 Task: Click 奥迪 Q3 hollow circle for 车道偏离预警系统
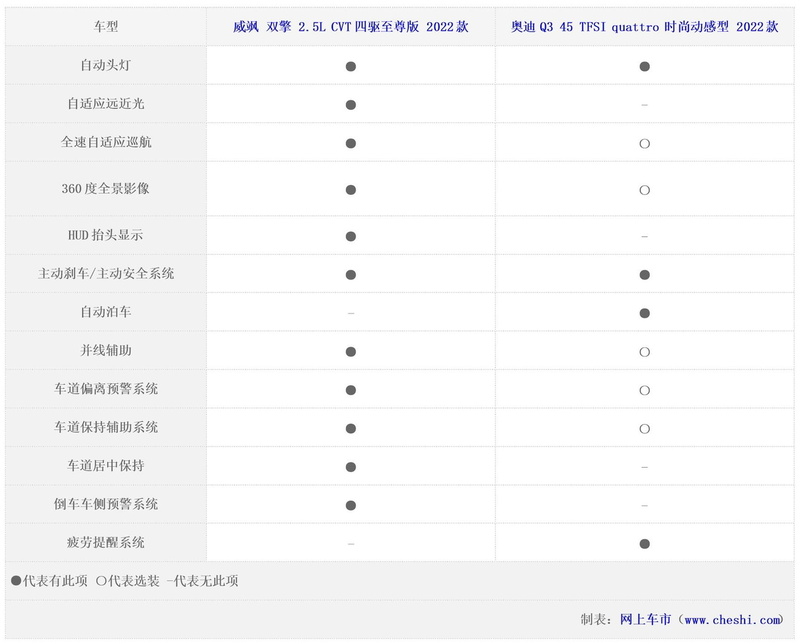pyautogui.click(x=644, y=390)
